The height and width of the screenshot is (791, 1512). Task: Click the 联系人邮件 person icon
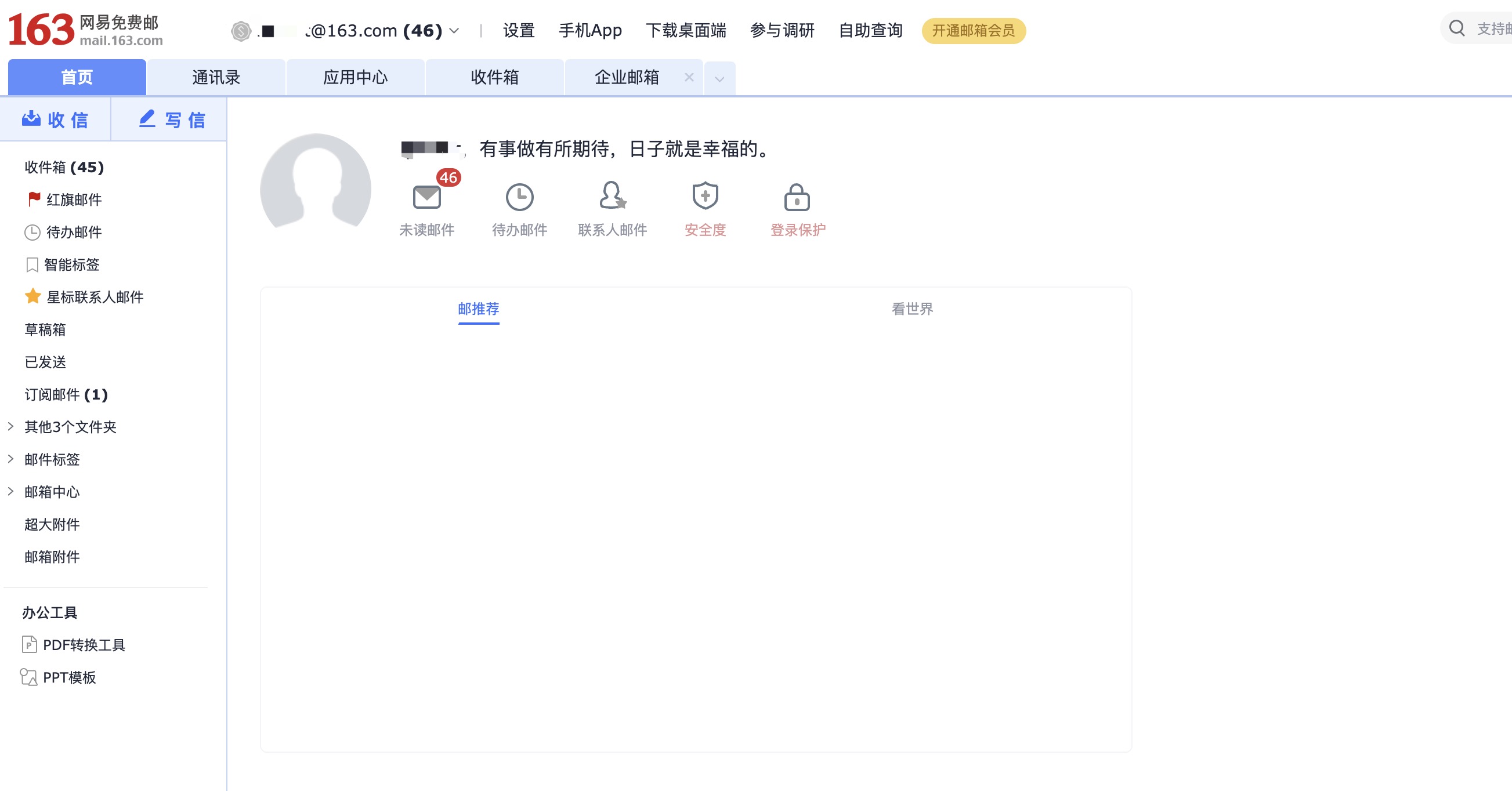[x=613, y=195]
